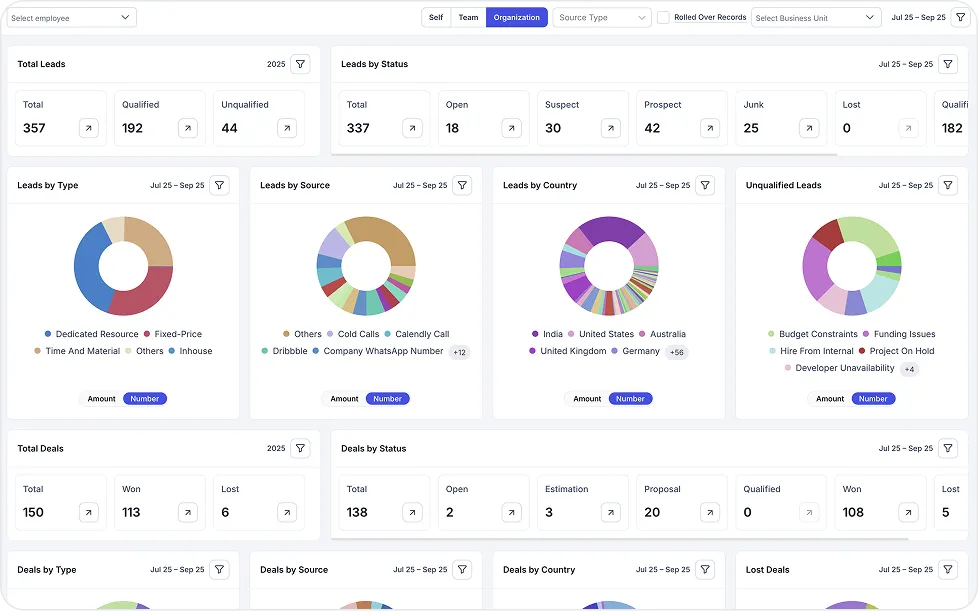Open details arrow for Junk leads
Screen dimensions: 978x611
pyautogui.click(x=809, y=128)
